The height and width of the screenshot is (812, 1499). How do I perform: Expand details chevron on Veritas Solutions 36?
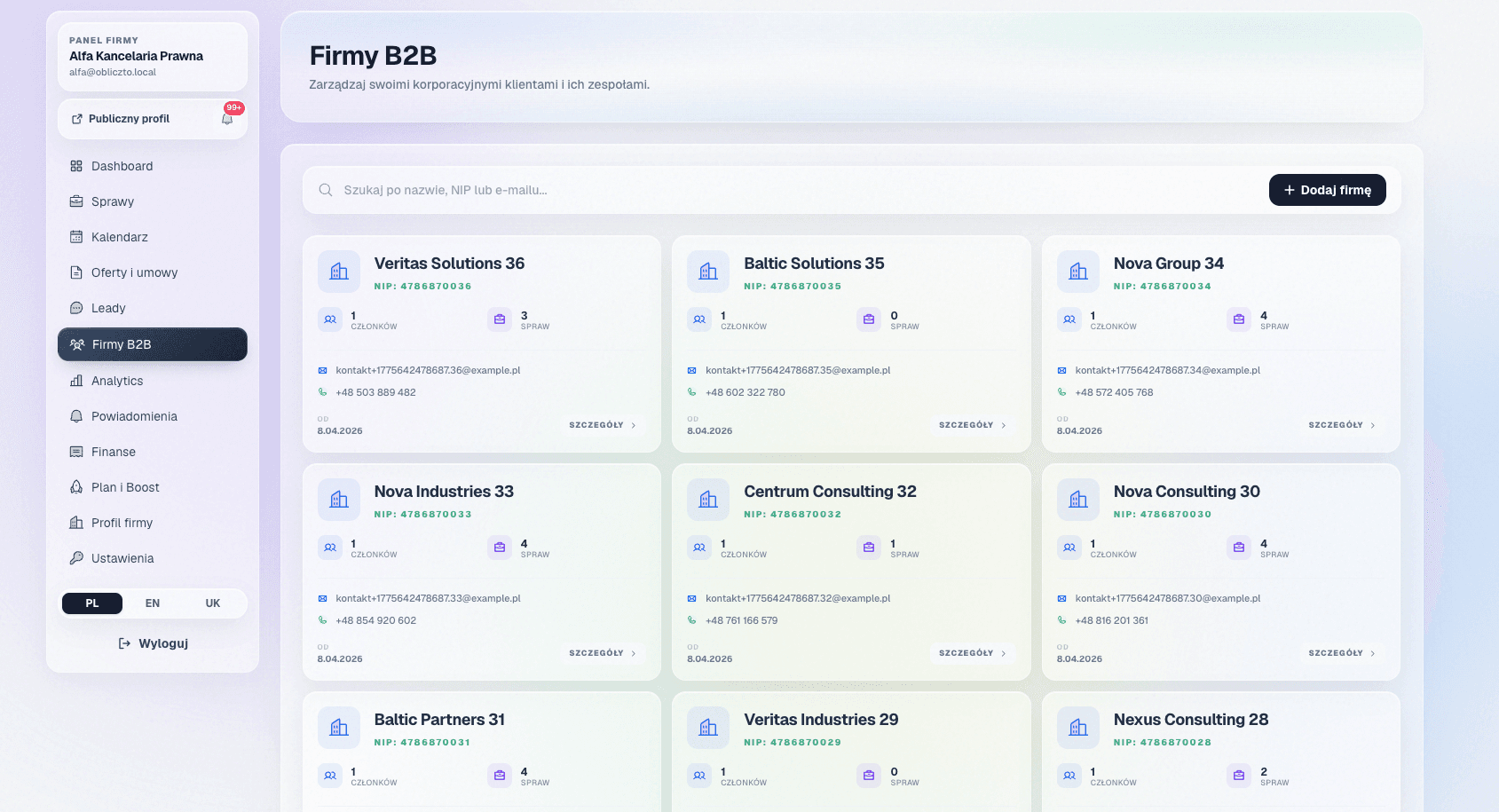(x=633, y=425)
